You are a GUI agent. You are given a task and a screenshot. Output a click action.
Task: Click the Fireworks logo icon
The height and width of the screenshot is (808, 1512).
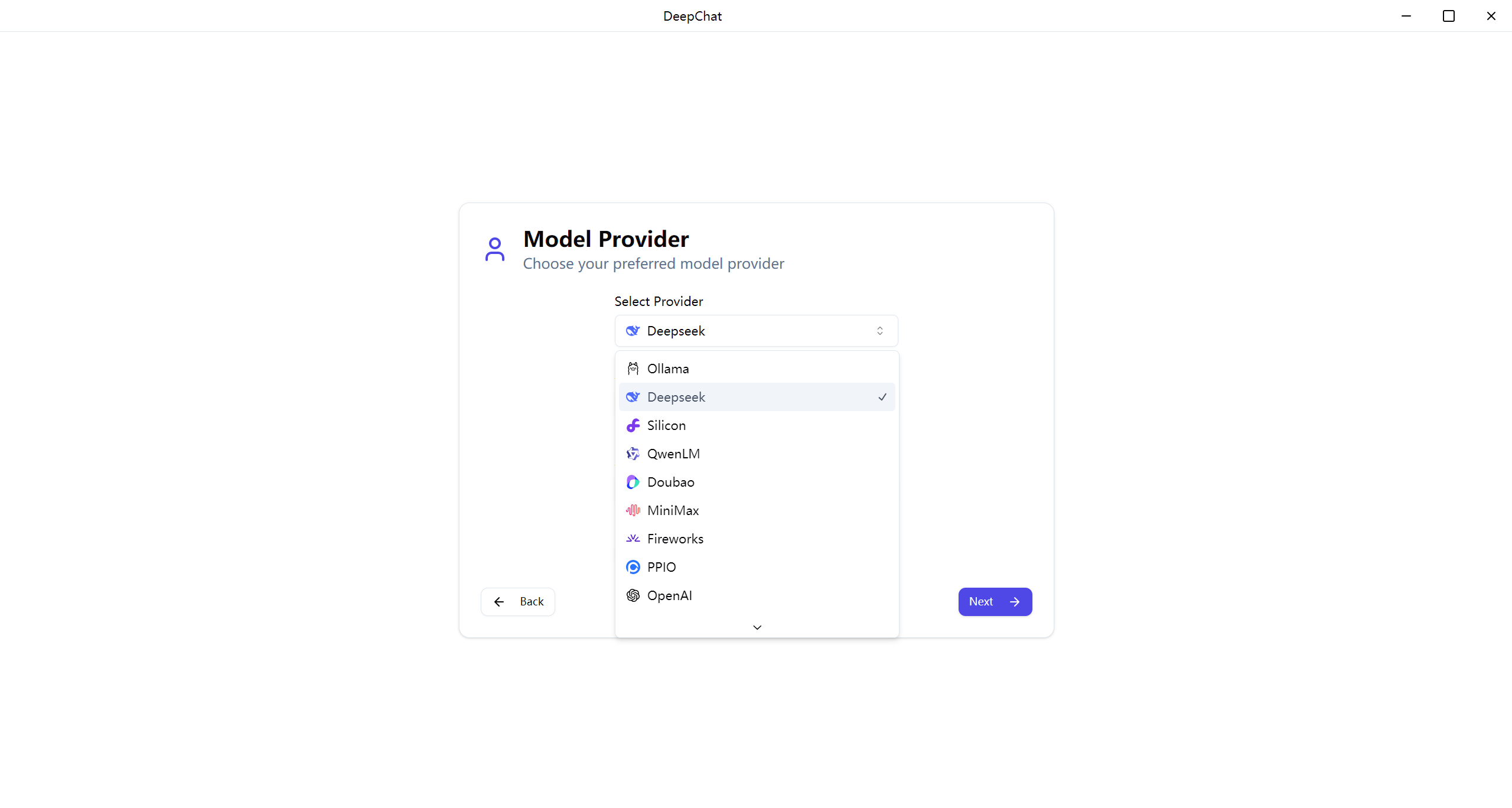click(633, 539)
